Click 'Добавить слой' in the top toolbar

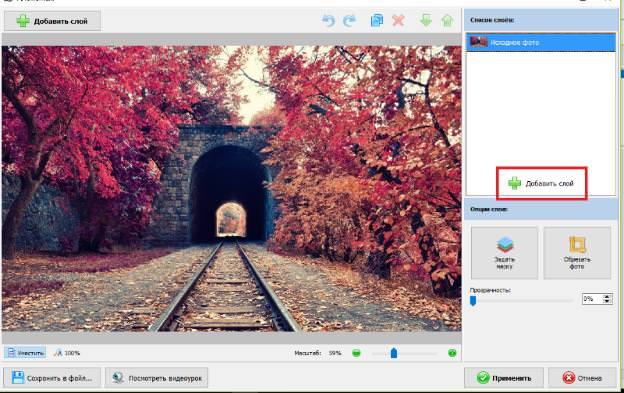click(52, 21)
